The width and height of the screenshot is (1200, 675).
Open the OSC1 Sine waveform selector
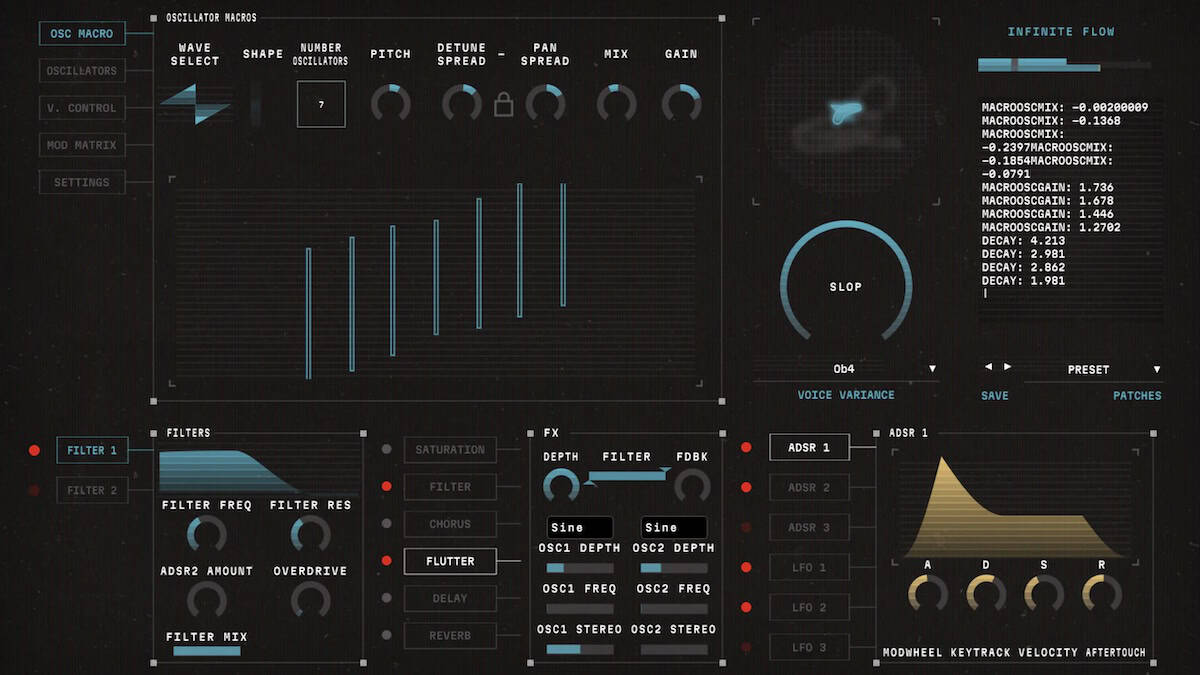coord(580,527)
